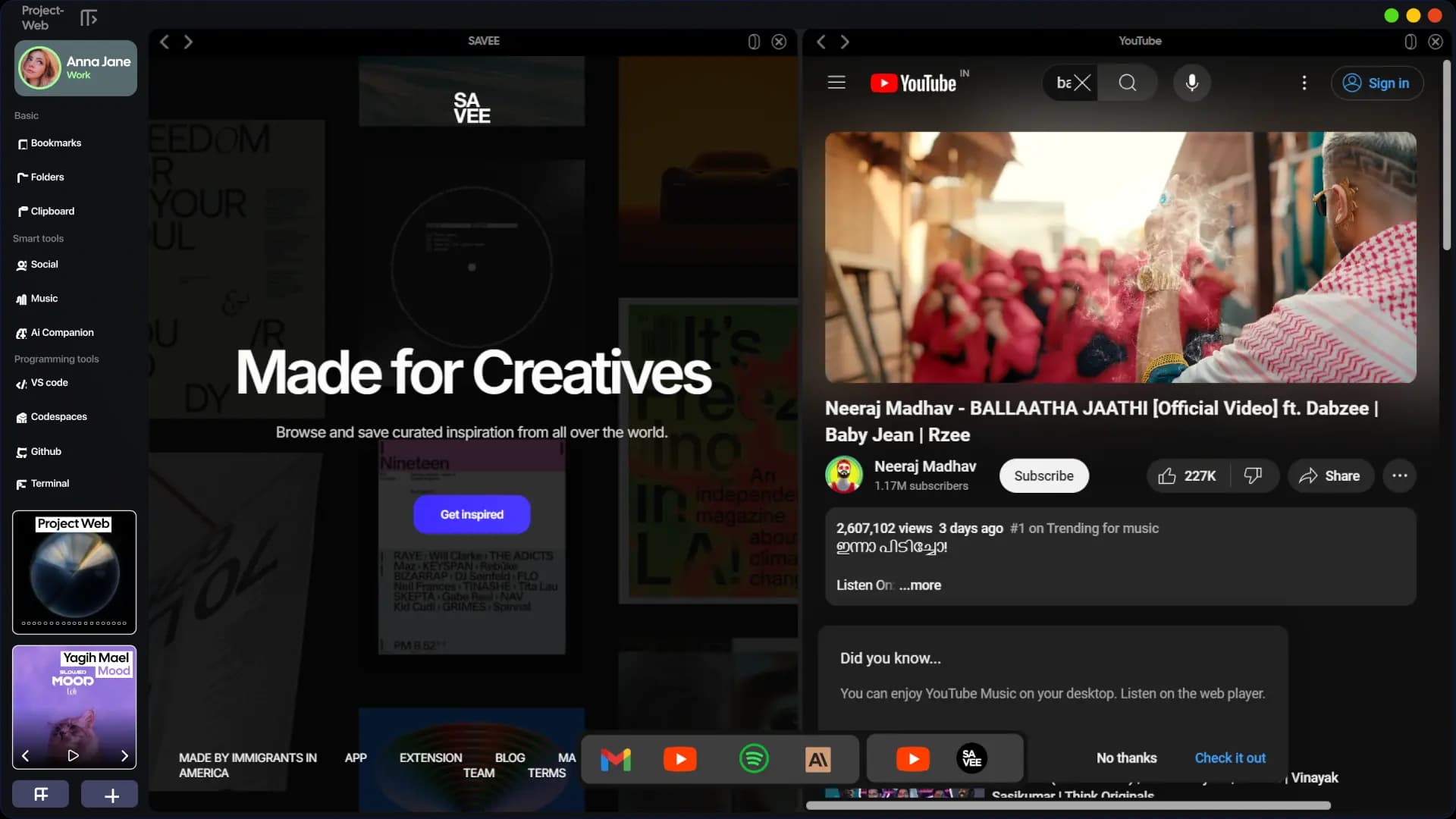This screenshot has height=819, width=1456.
Task: Open the SAVEE dock shortcut
Action: (971, 759)
